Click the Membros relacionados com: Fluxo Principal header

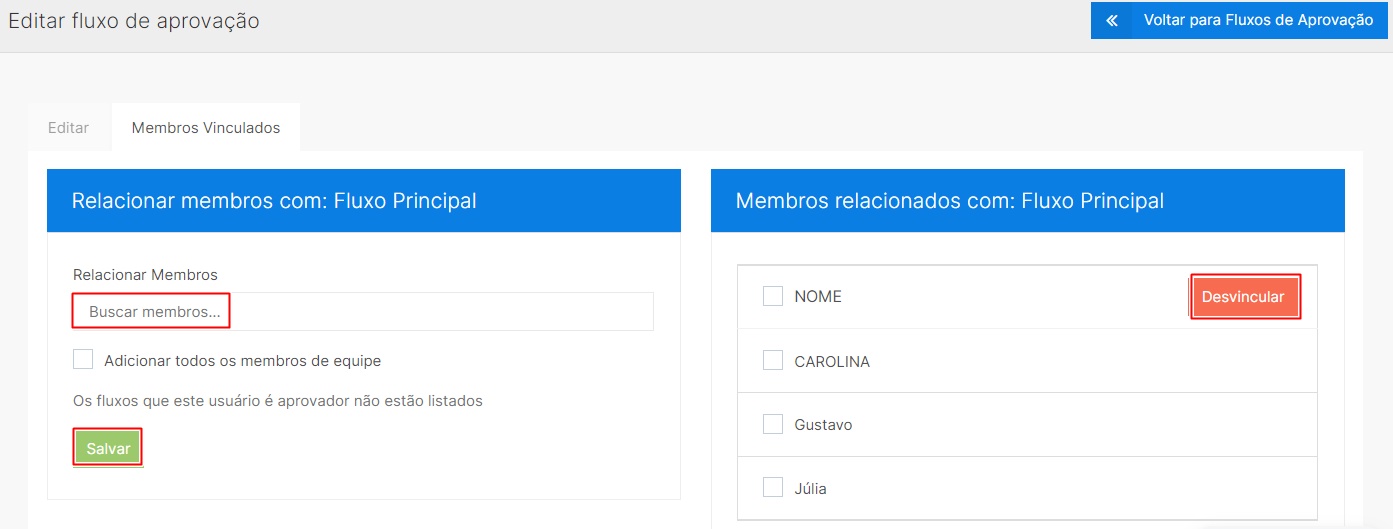1028,201
